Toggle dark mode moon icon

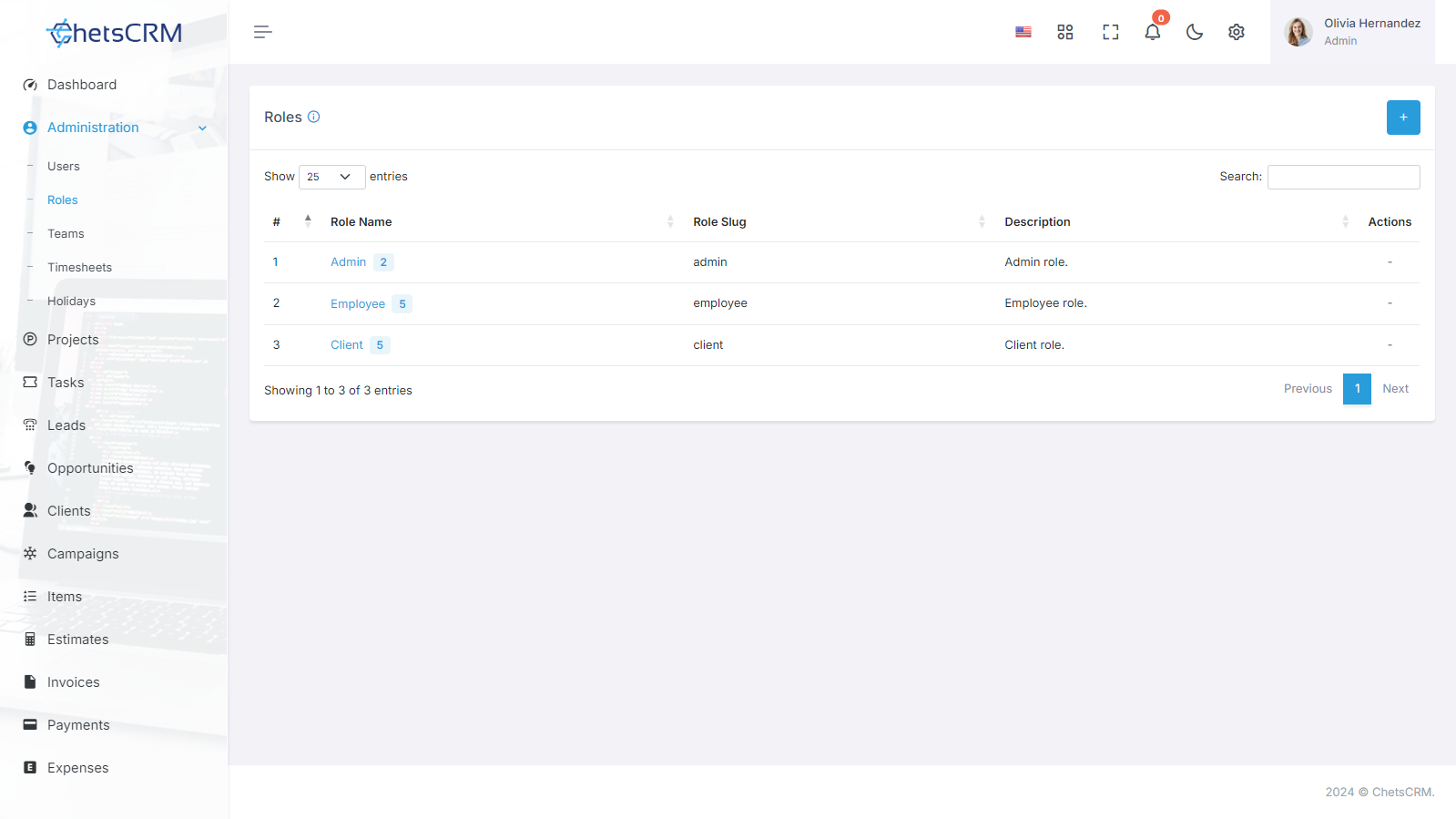1195,32
